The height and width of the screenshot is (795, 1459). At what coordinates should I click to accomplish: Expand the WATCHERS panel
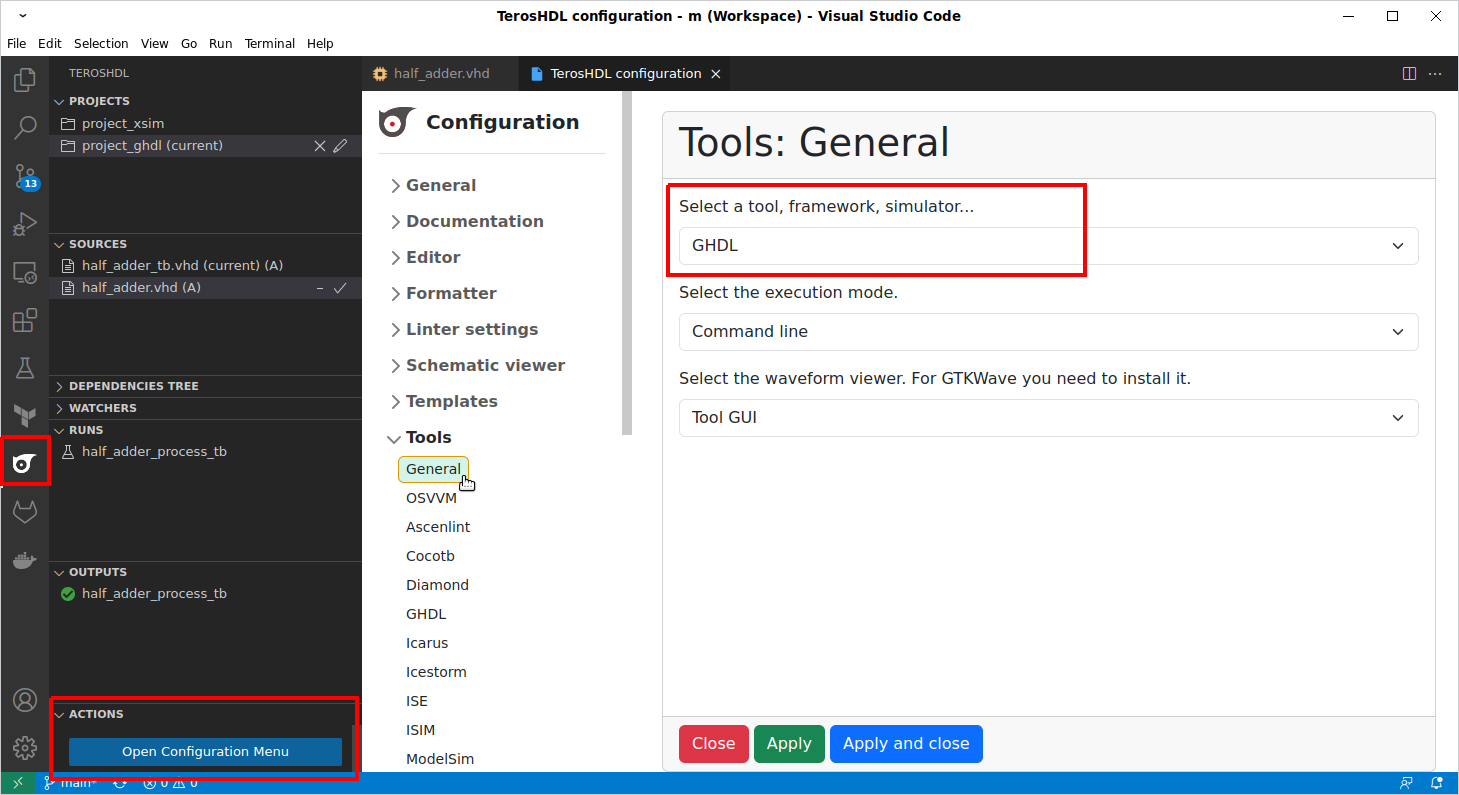(x=206, y=408)
